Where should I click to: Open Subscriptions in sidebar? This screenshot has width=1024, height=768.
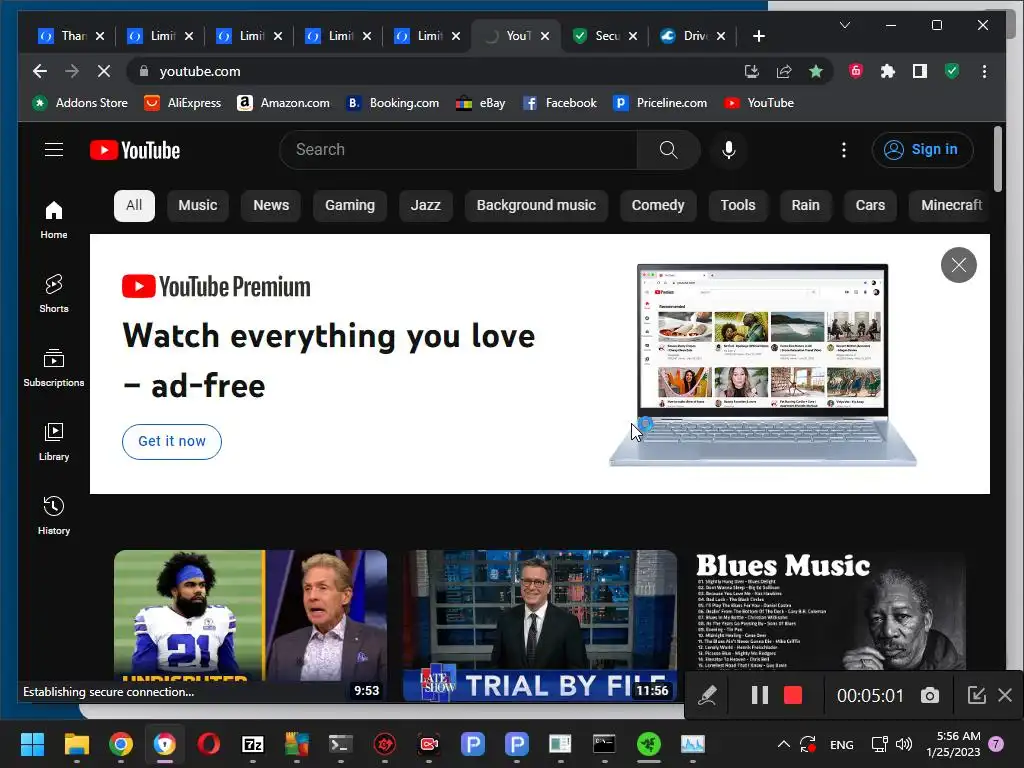click(x=54, y=368)
